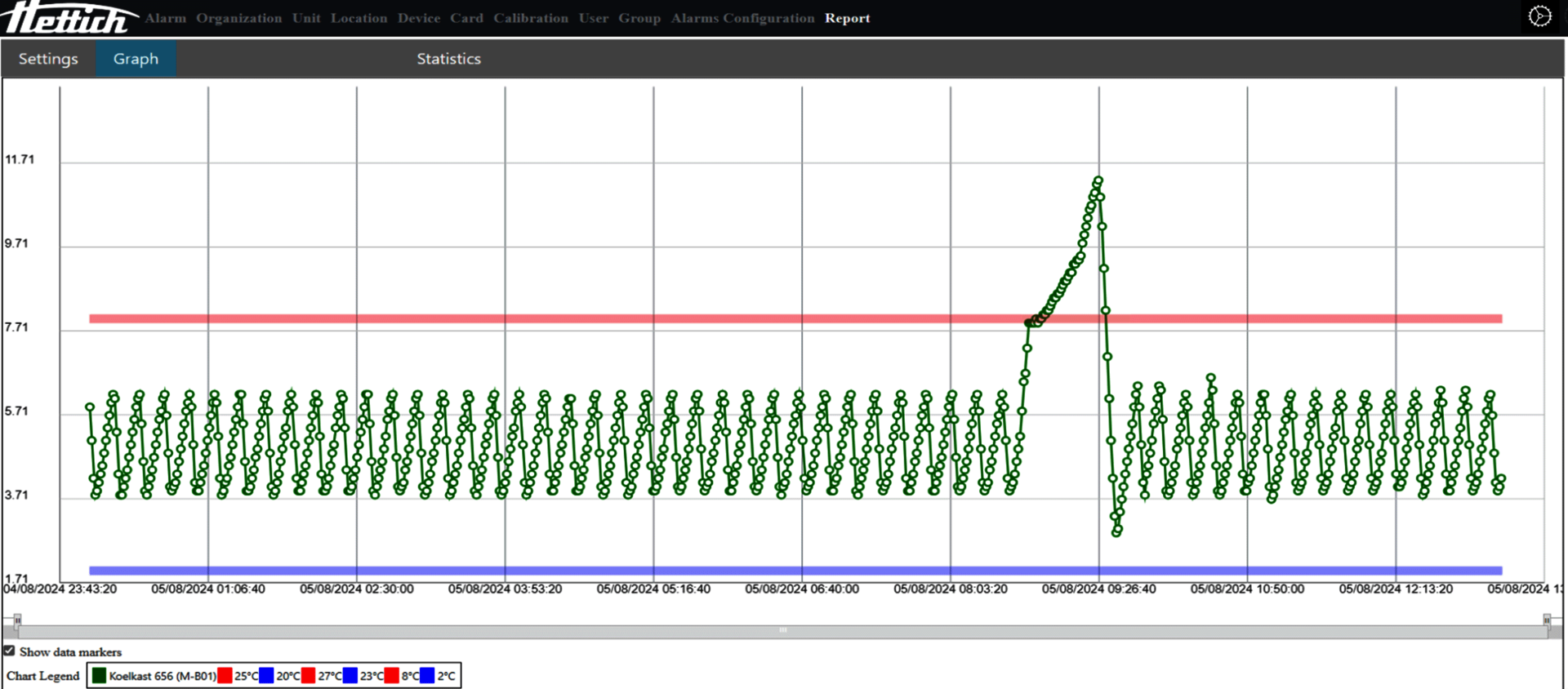Click the red 8°C legend swatch
Image resolution: width=1568 pixels, height=689 pixels.
pos(392,676)
